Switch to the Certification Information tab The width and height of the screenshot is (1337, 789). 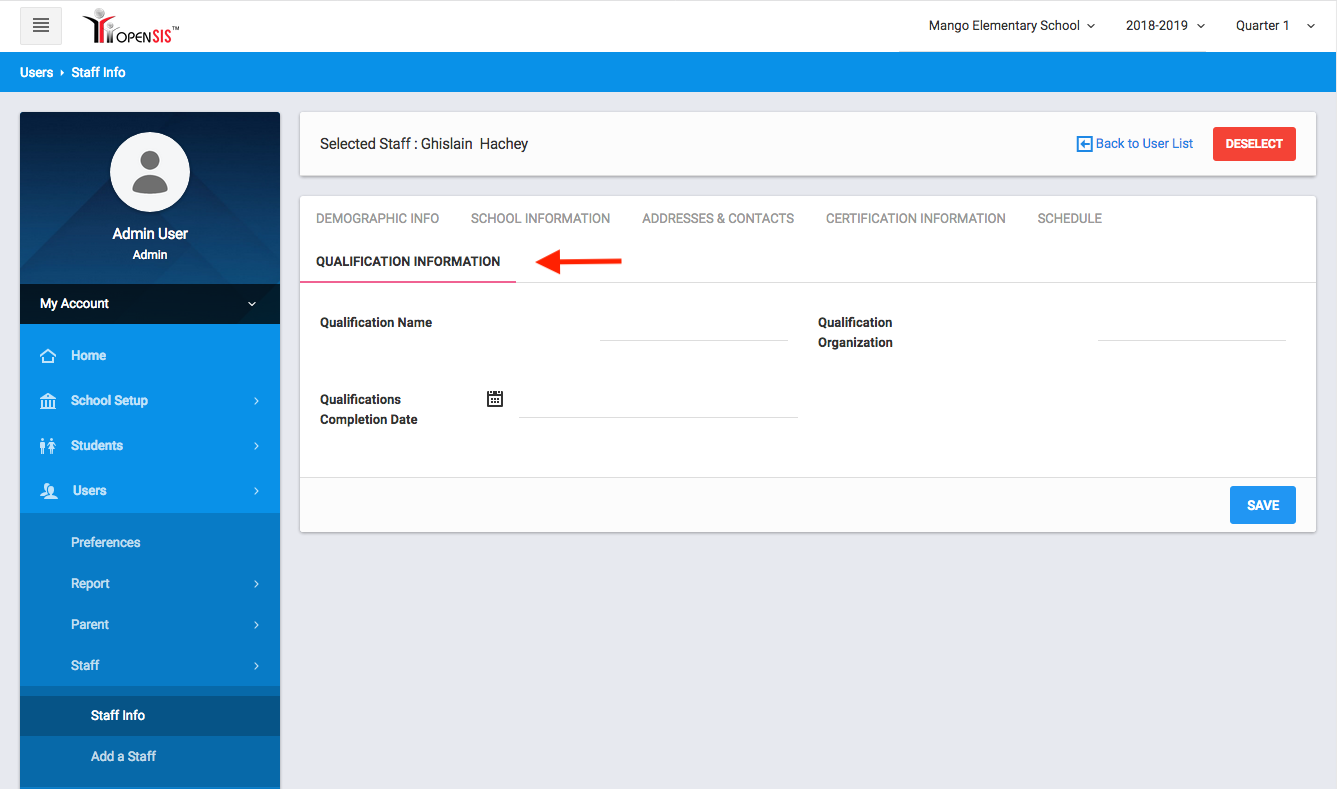[x=915, y=218]
